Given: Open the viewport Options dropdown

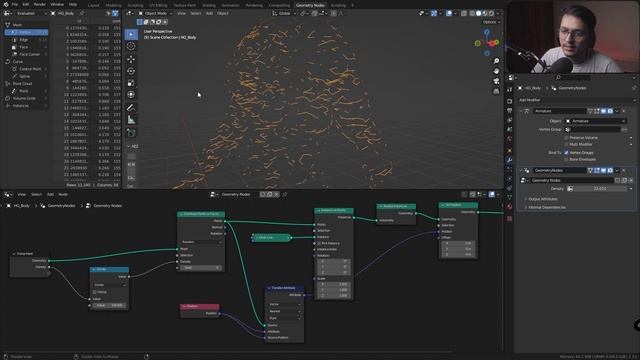Looking at the screenshot, I should coord(491,22).
